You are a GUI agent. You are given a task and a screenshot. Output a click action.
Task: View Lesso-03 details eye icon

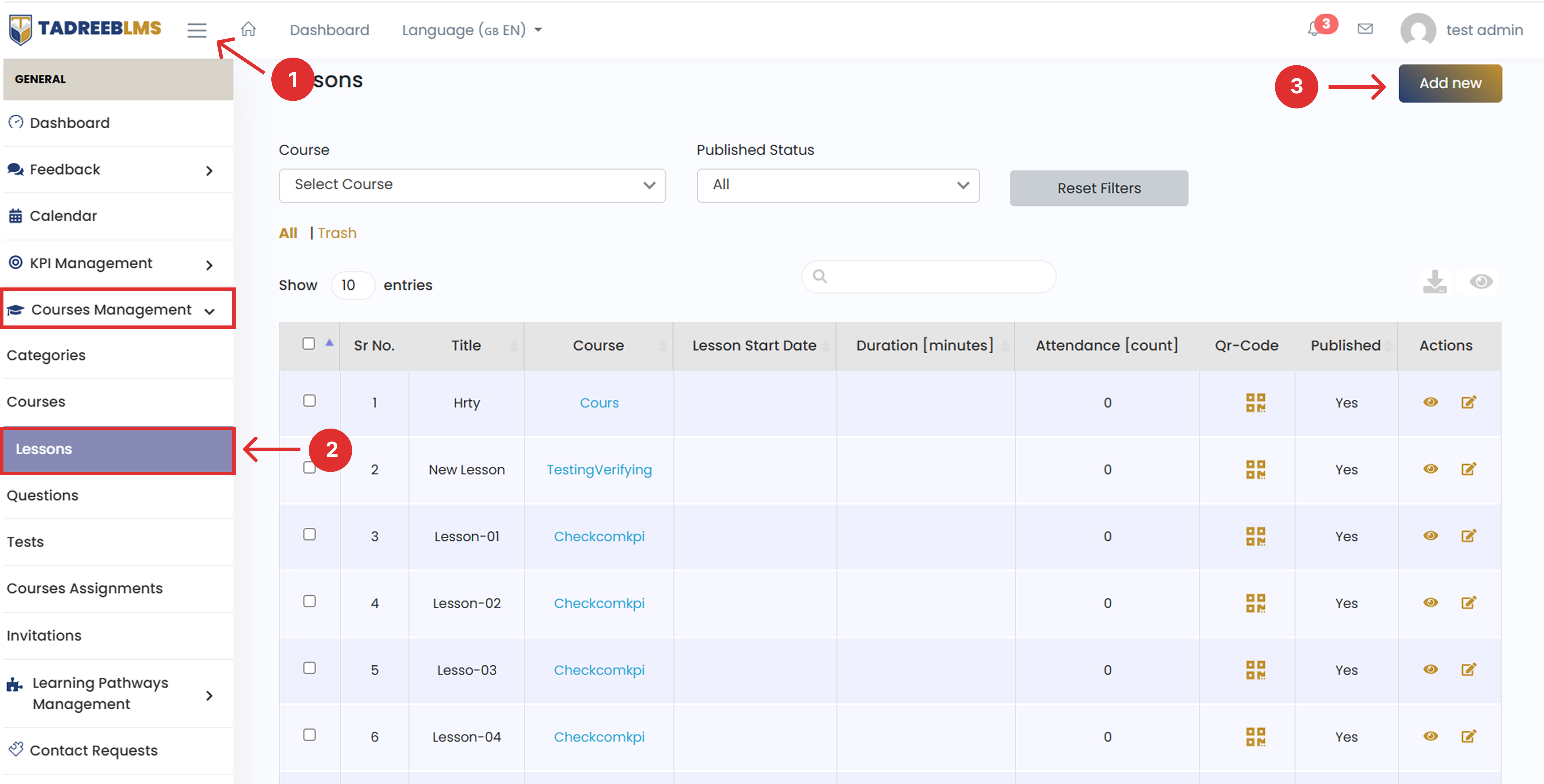click(x=1431, y=670)
